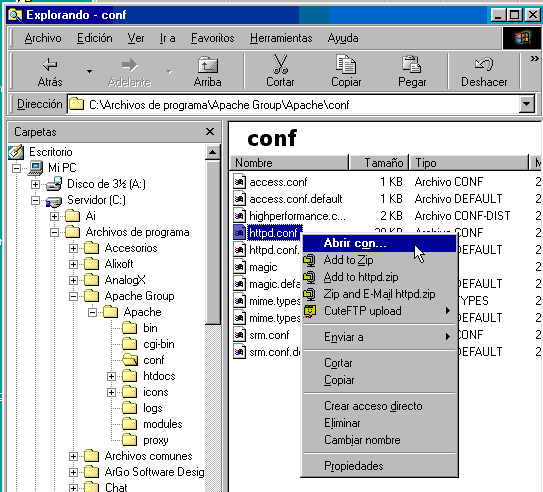
Task: Select Mi PC computer icon in tree
Action: tap(36, 168)
